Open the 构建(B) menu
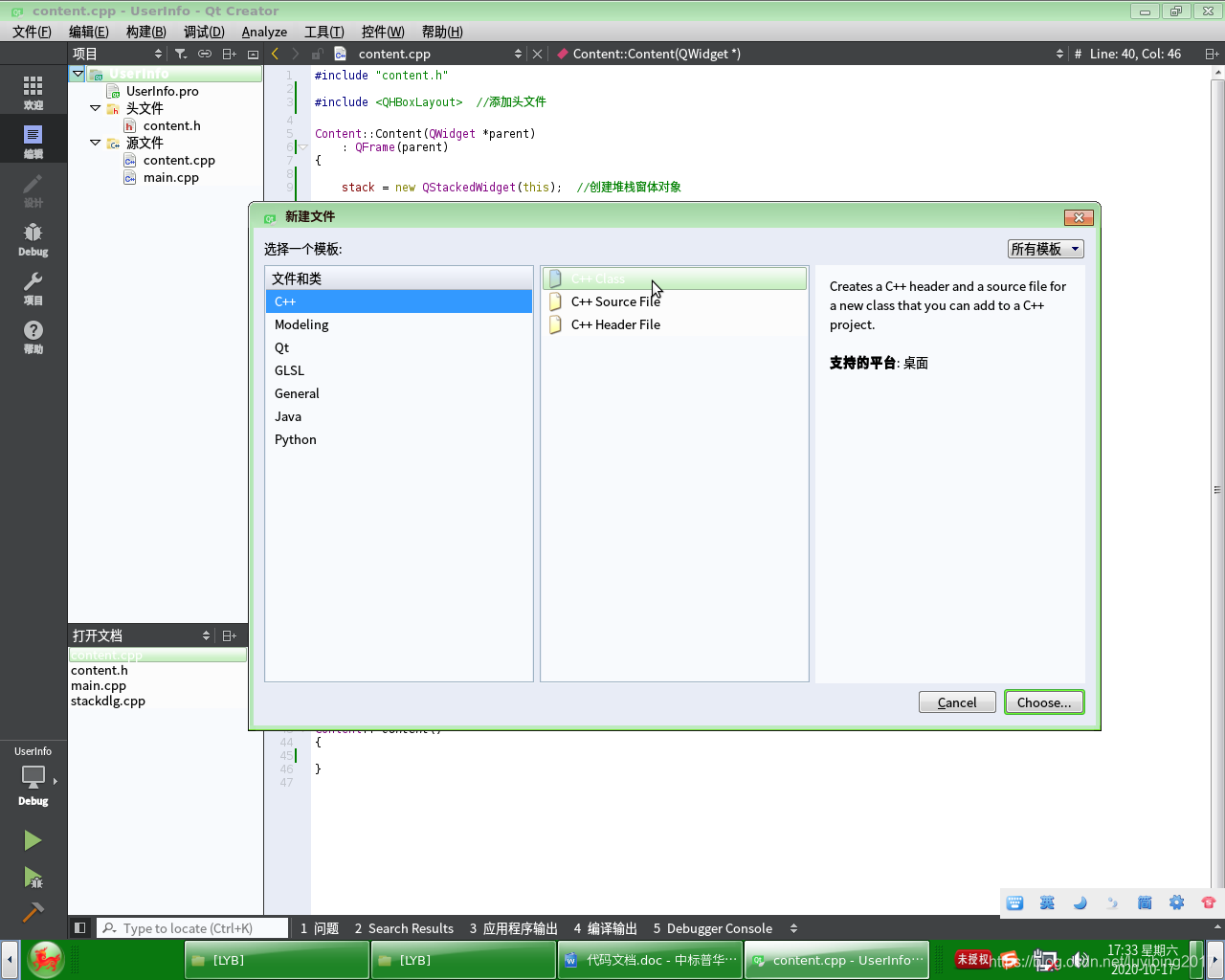This screenshot has height=980, width=1225. tap(146, 32)
